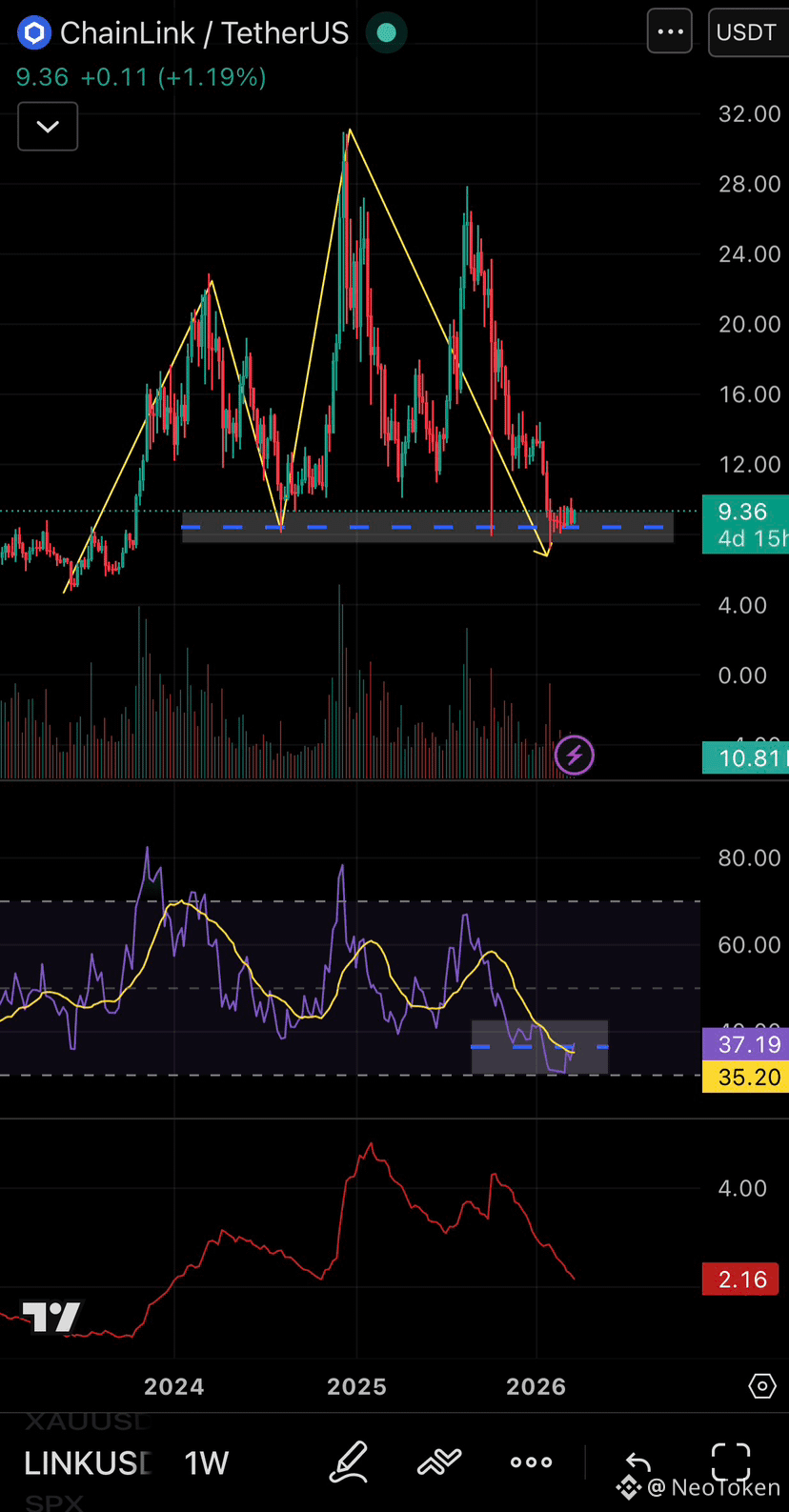Select the LINKUSD symbol in watchlist
The width and height of the screenshot is (789, 1512).
[x=88, y=1463]
